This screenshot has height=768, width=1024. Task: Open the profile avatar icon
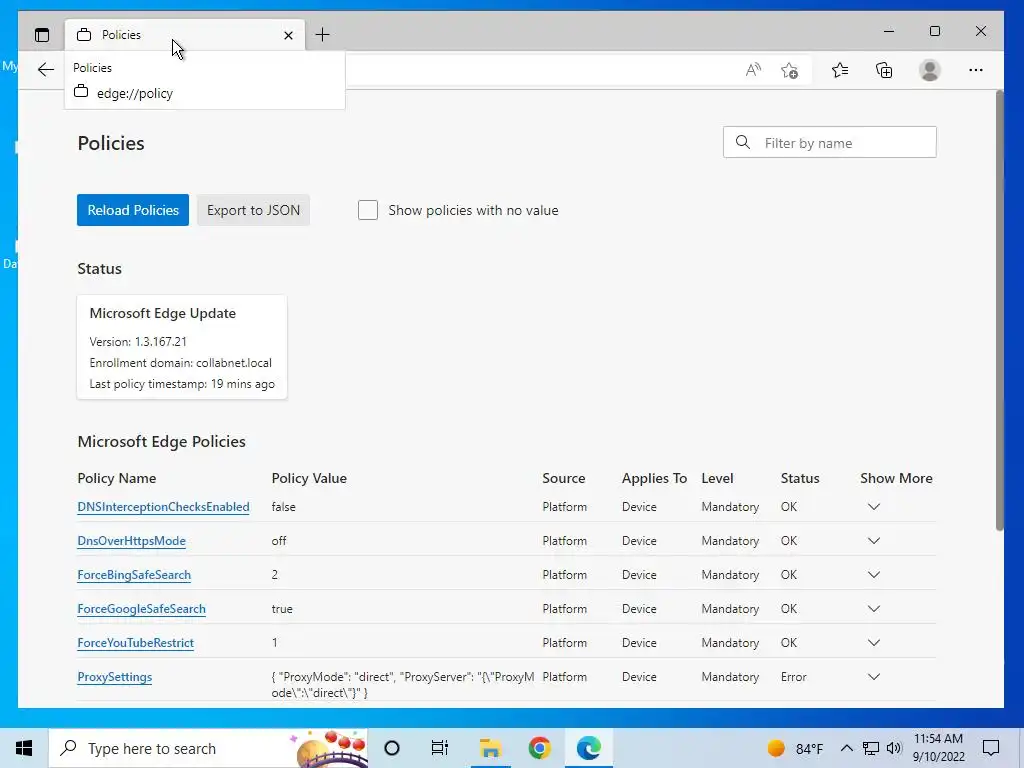tap(929, 70)
